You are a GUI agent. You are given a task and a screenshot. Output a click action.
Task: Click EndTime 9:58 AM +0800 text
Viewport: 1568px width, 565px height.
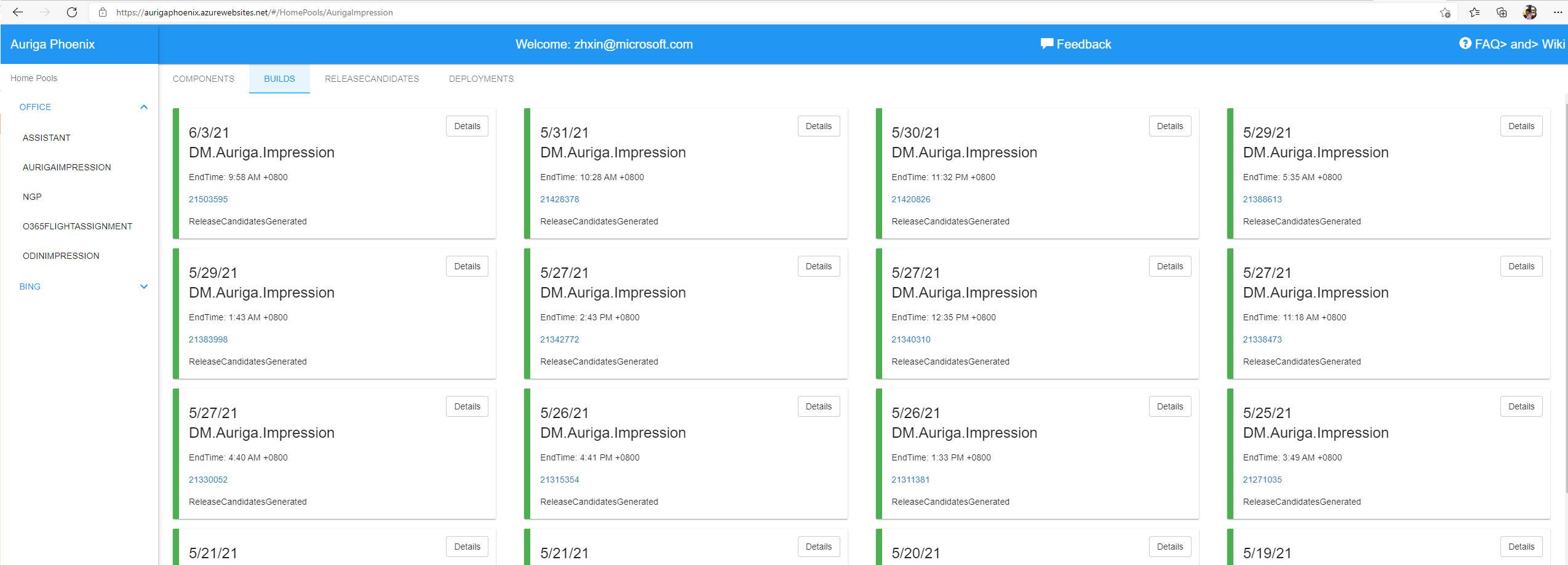point(238,177)
